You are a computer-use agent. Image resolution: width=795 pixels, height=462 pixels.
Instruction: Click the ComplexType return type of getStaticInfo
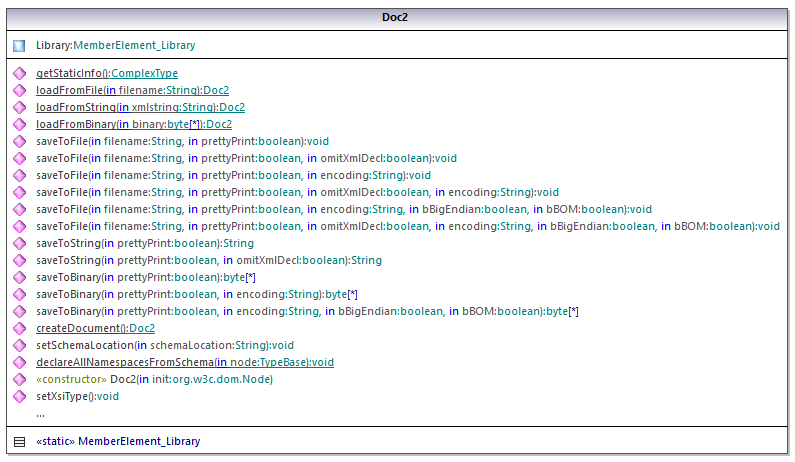144,73
